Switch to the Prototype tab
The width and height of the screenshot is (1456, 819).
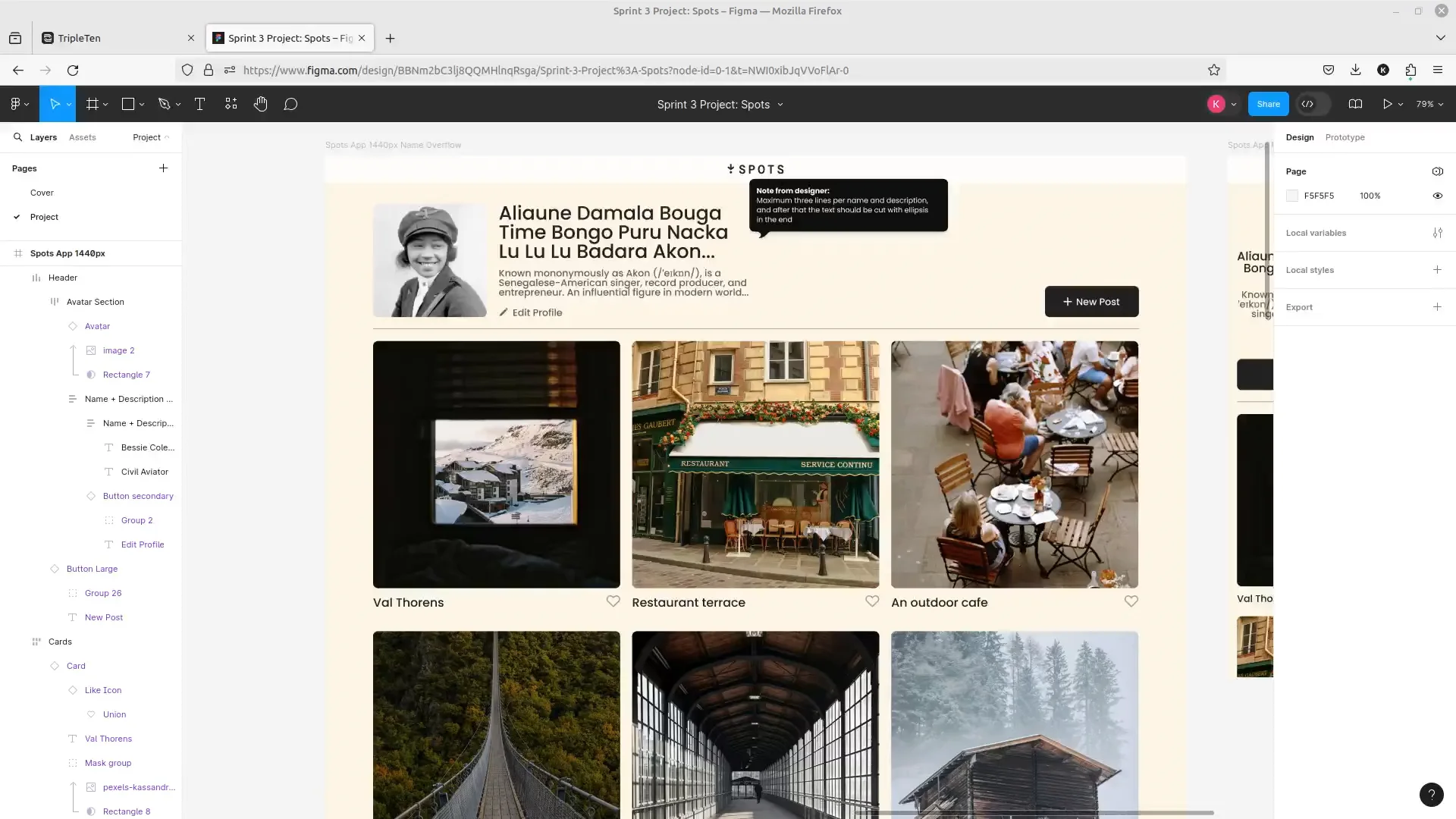(1345, 137)
